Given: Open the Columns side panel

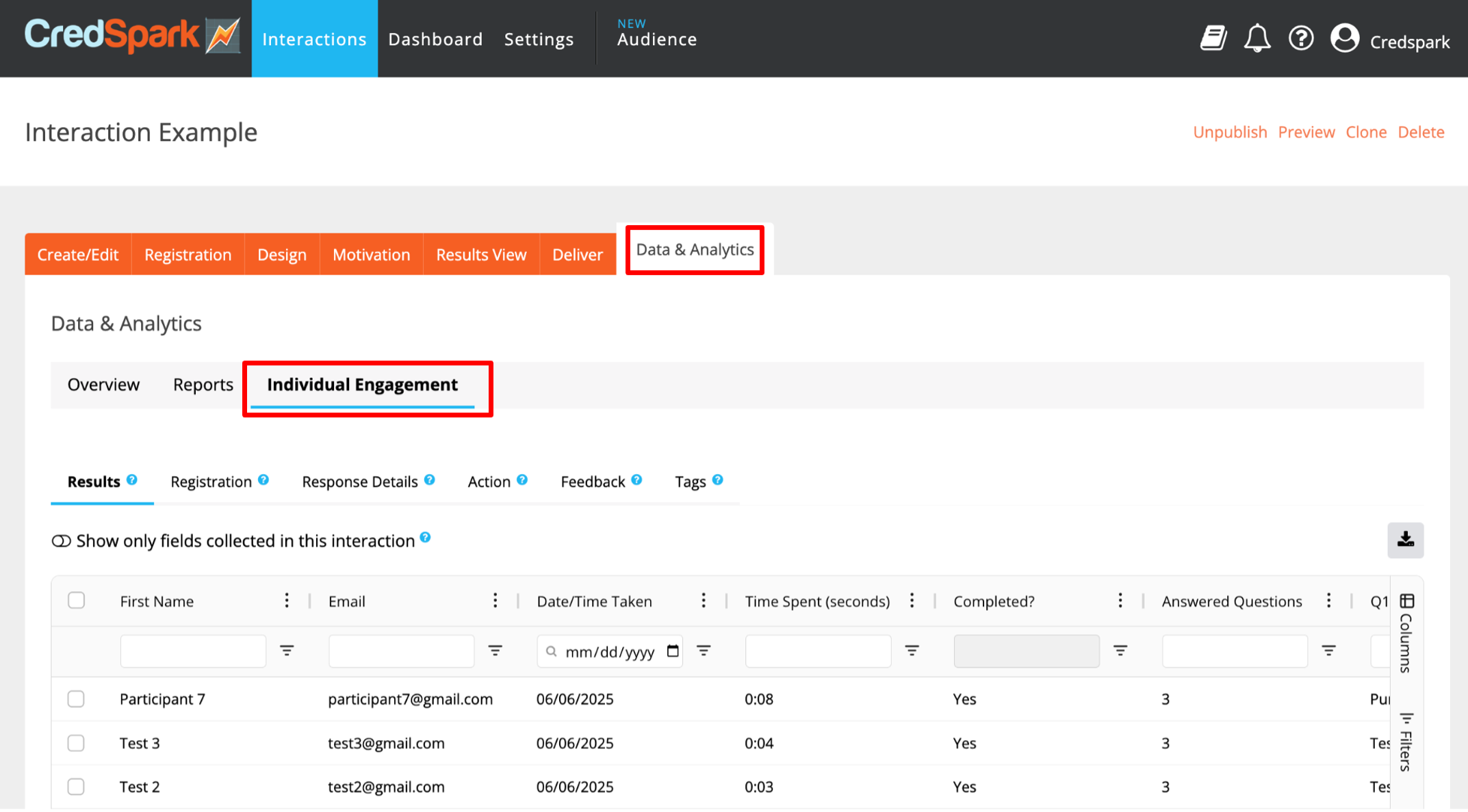Looking at the screenshot, I should click(x=1406, y=633).
